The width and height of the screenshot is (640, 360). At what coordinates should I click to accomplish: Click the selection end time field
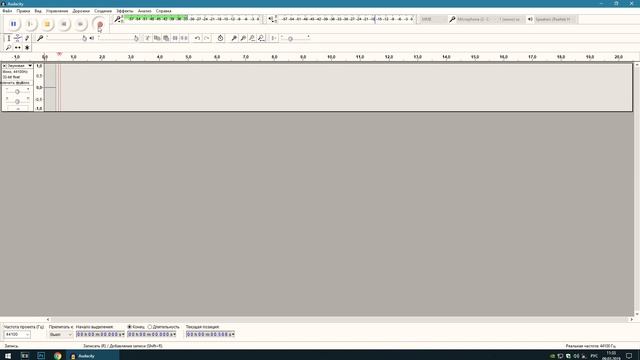pyautogui.click(x=151, y=334)
